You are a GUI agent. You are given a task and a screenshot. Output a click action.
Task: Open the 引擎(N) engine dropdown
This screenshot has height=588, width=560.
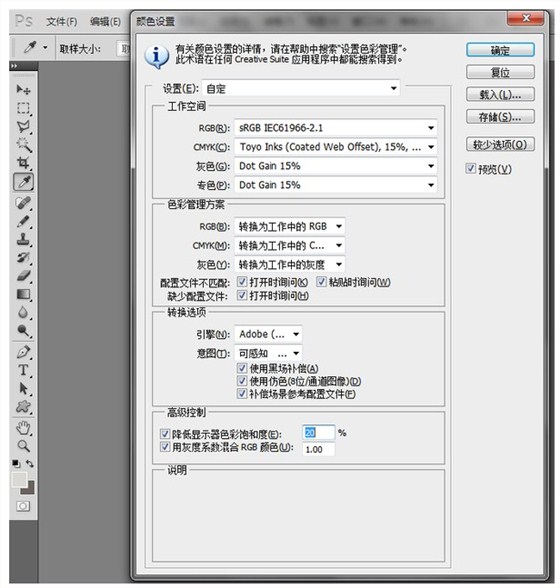pyautogui.click(x=268, y=334)
